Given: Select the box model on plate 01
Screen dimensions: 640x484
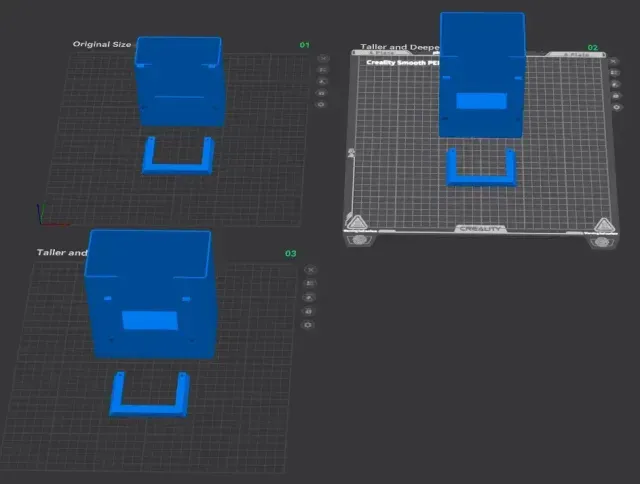Looking at the screenshot, I should point(180,82).
